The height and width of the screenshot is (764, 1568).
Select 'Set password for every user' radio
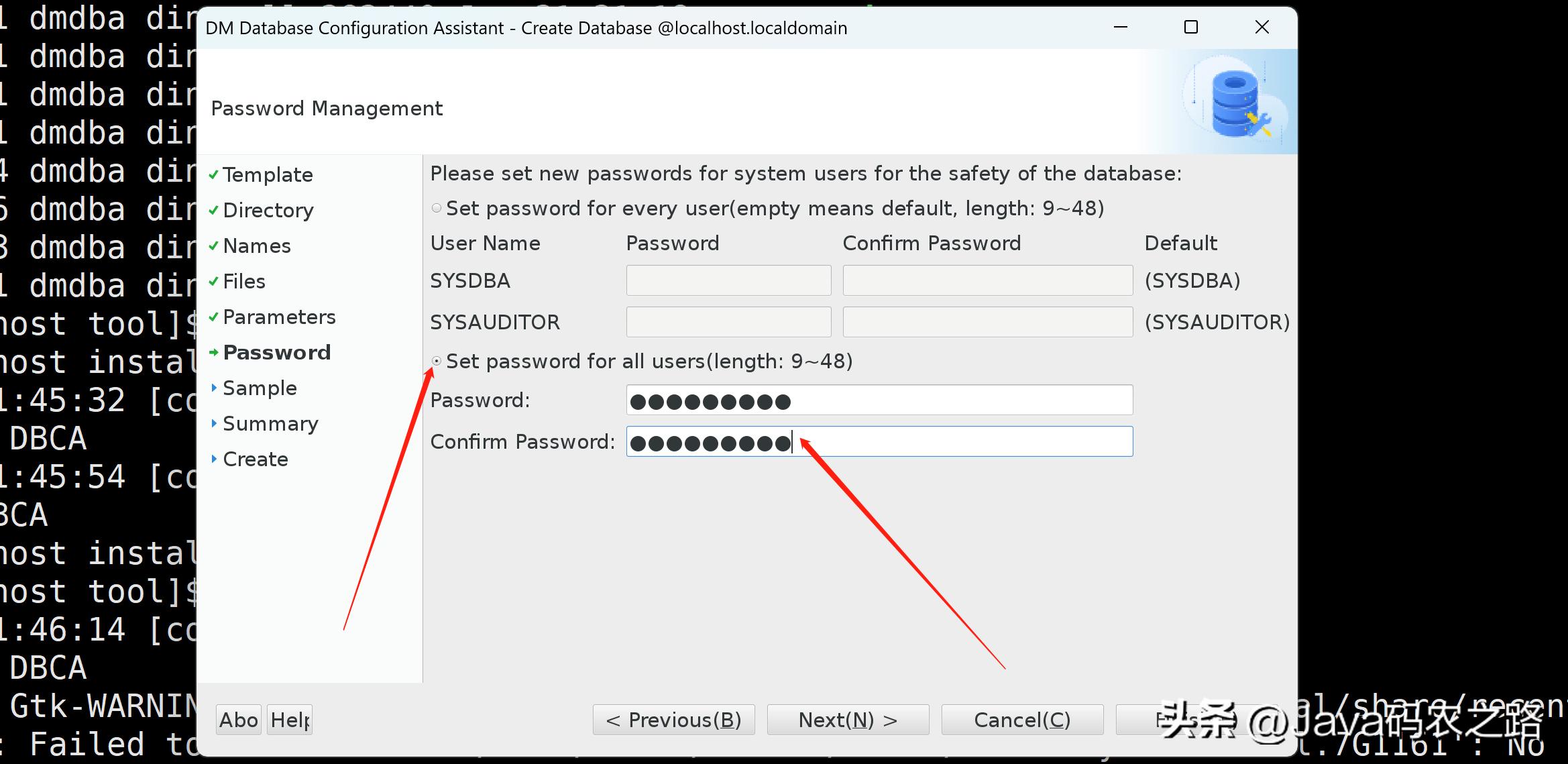[x=437, y=209]
